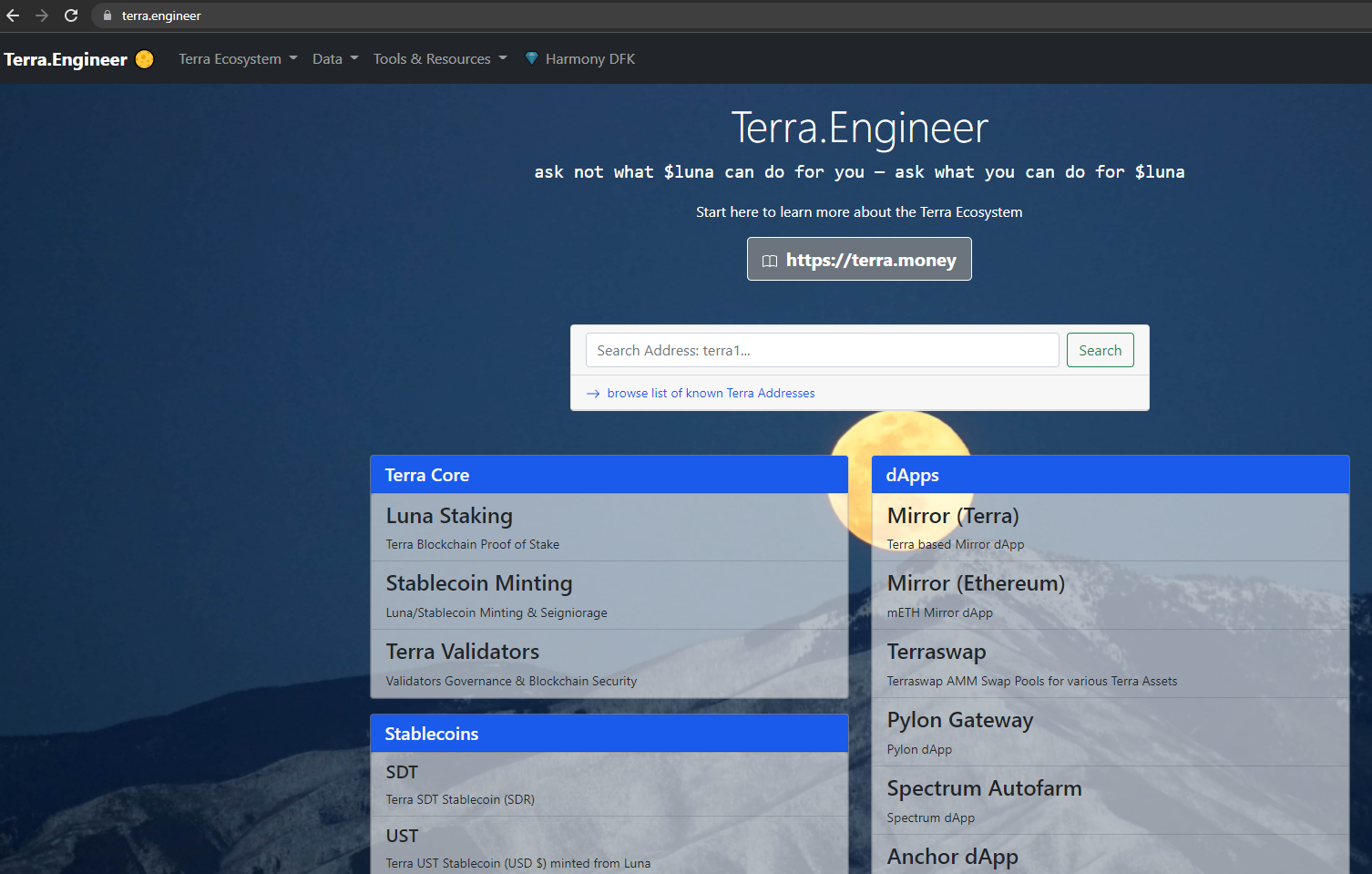Screen dimensions: 1372x874
Task: Open Luna Staking entry
Action: (609, 527)
